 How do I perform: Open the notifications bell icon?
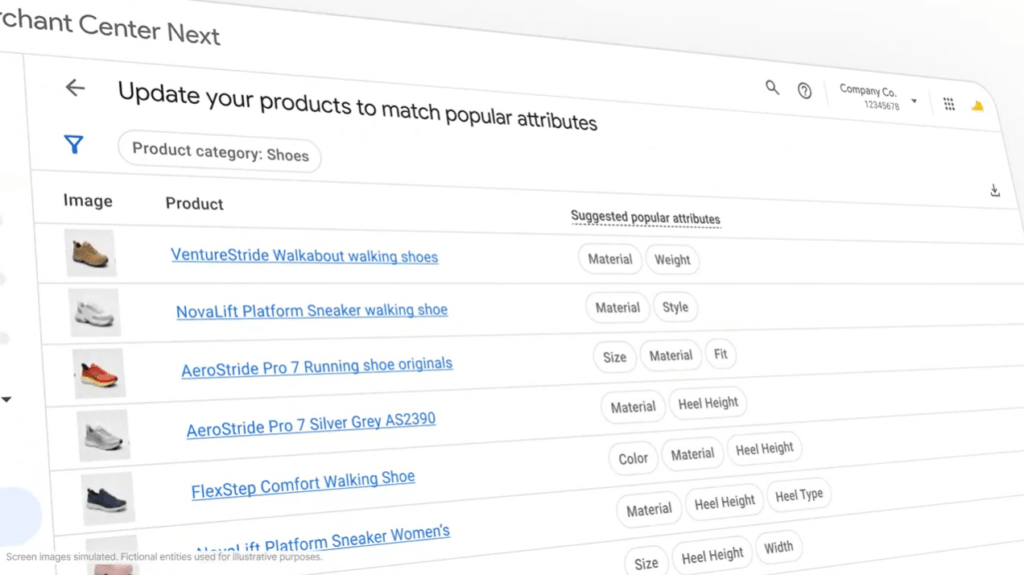[x=978, y=106]
